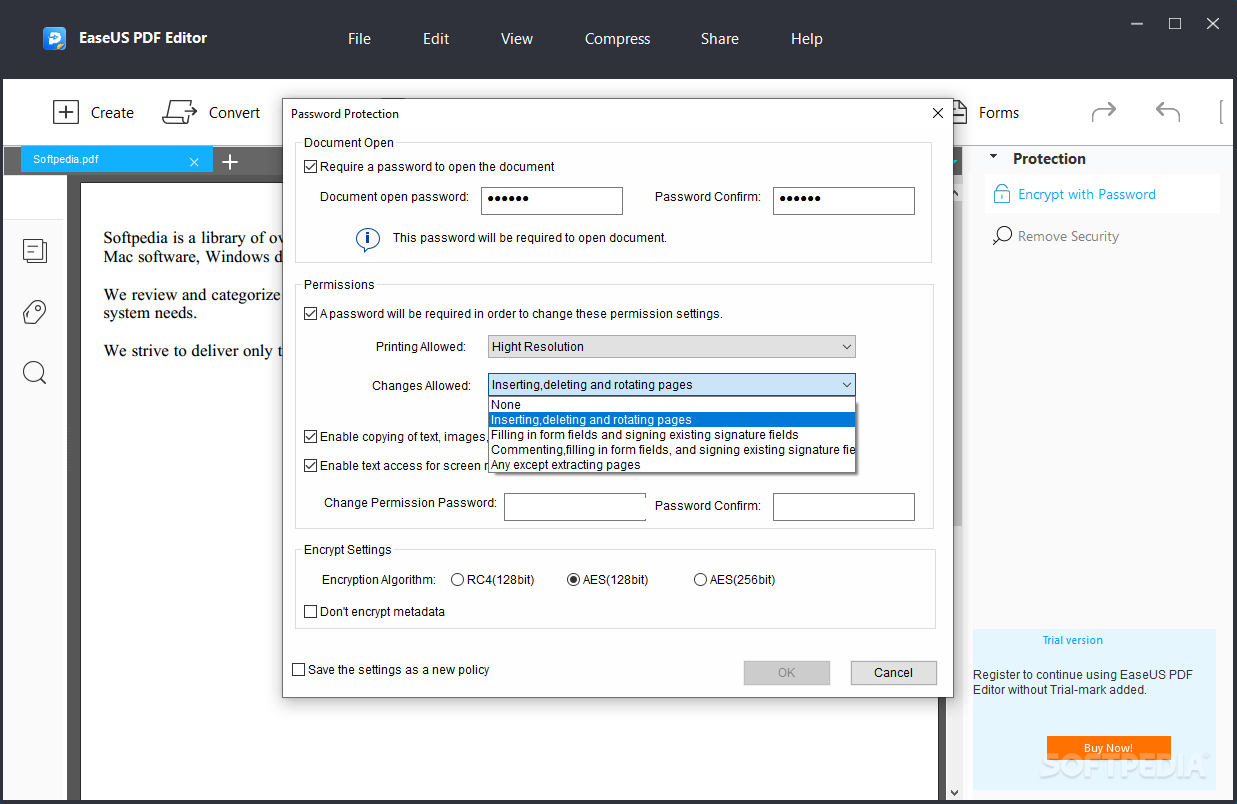The height and width of the screenshot is (804, 1237).
Task: Toggle Save the settings as new policy
Action: point(298,670)
